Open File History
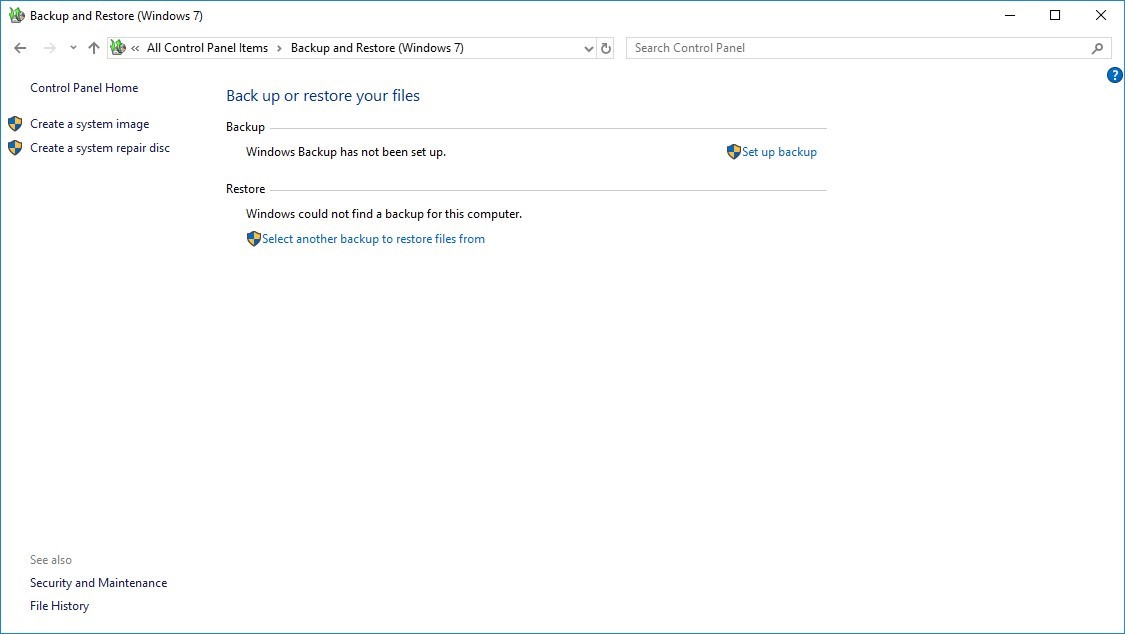Viewport: 1125px width, 634px height. 60,606
